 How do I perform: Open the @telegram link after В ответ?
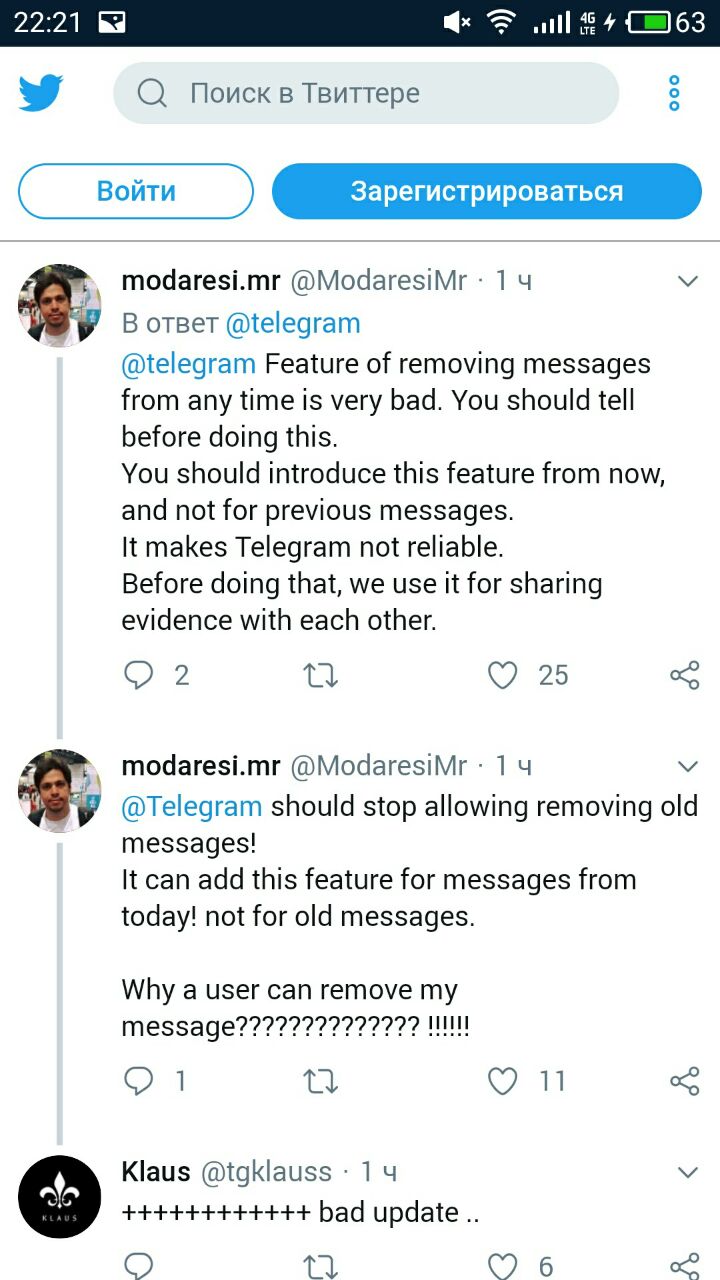coord(293,324)
